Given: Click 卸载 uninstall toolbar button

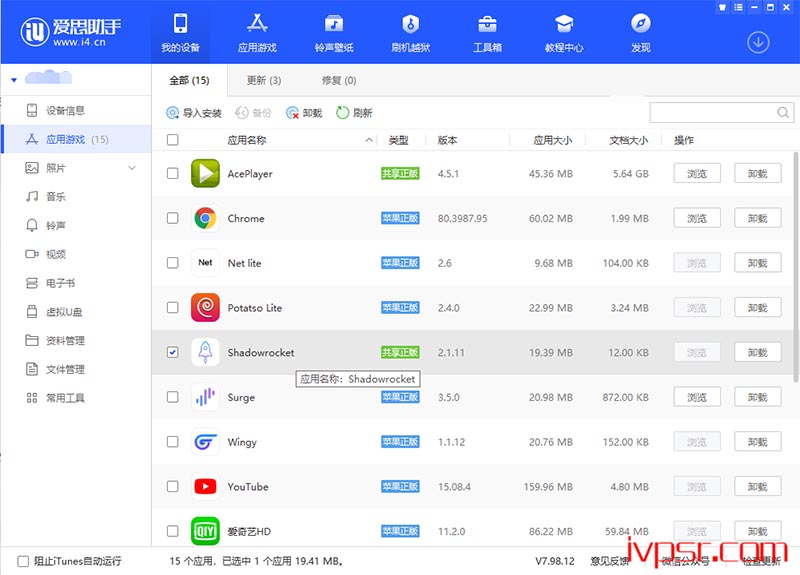Looking at the screenshot, I should pos(304,113).
